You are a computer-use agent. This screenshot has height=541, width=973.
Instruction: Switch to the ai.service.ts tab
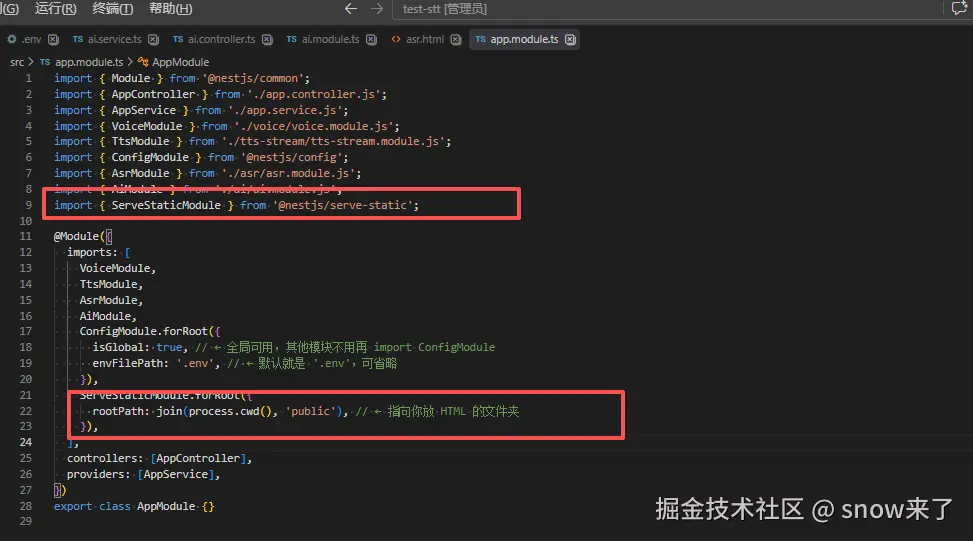point(114,39)
